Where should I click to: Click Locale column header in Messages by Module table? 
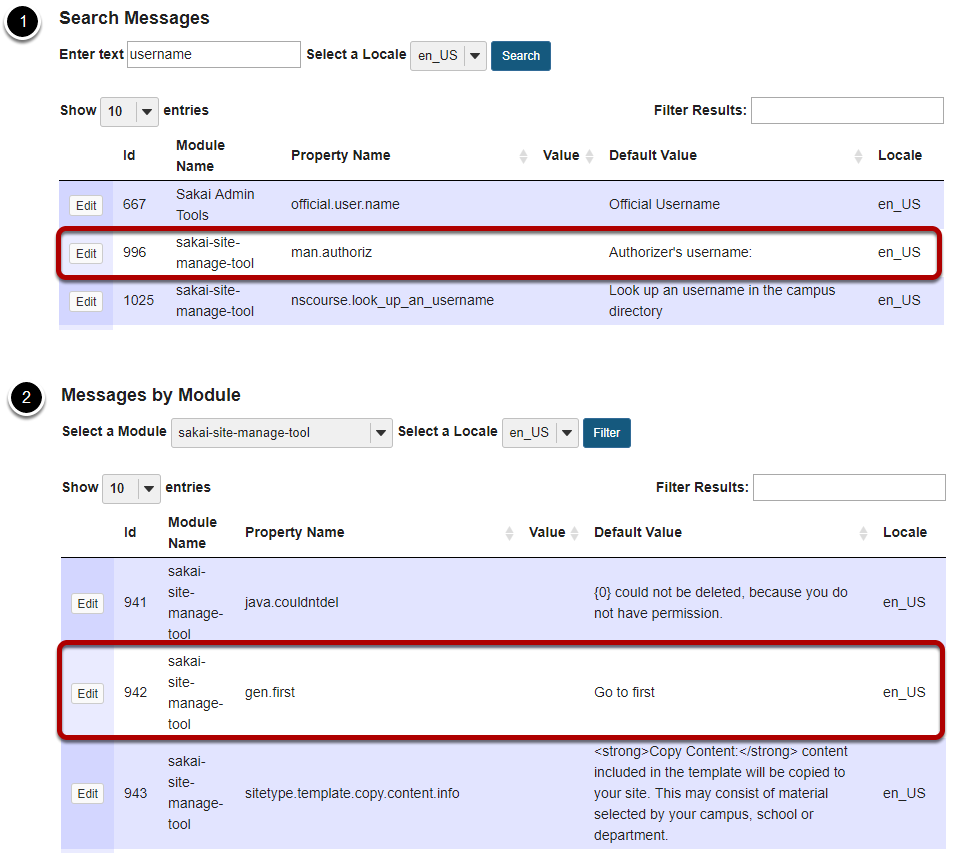(904, 533)
